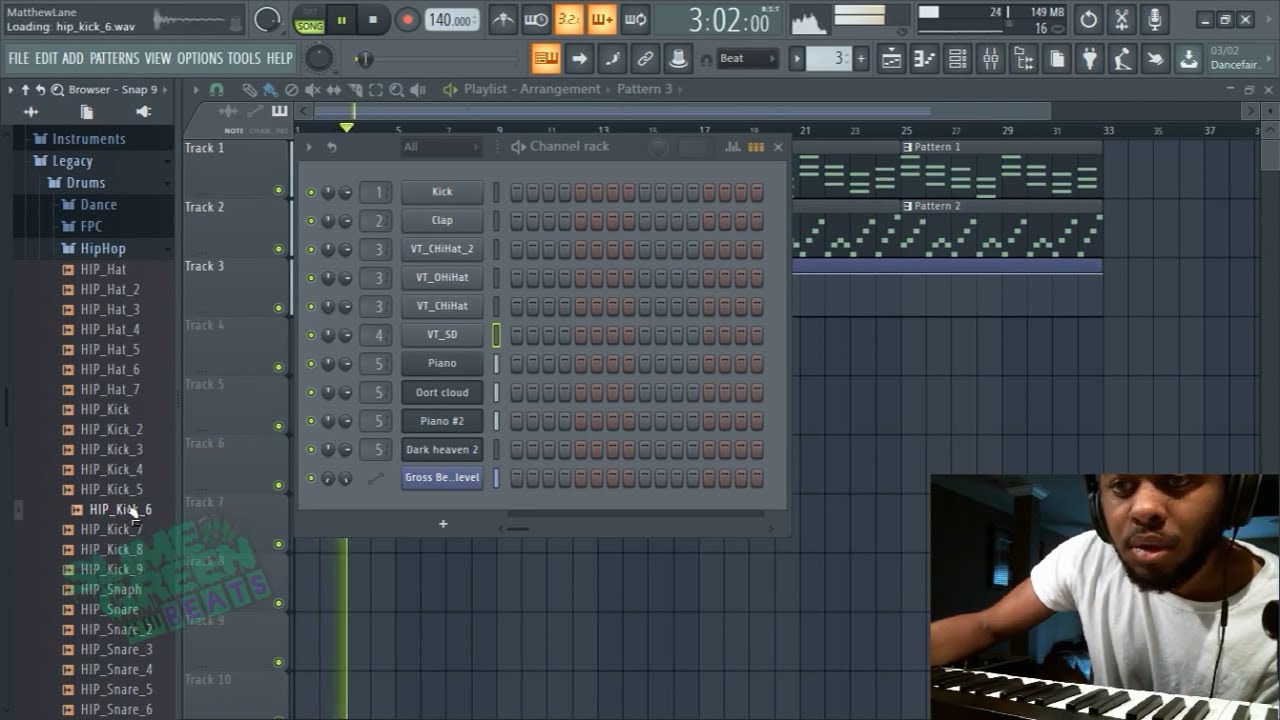Click the playlist snap magnet icon
This screenshot has width=1280, height=720.
tap(216, 90)
